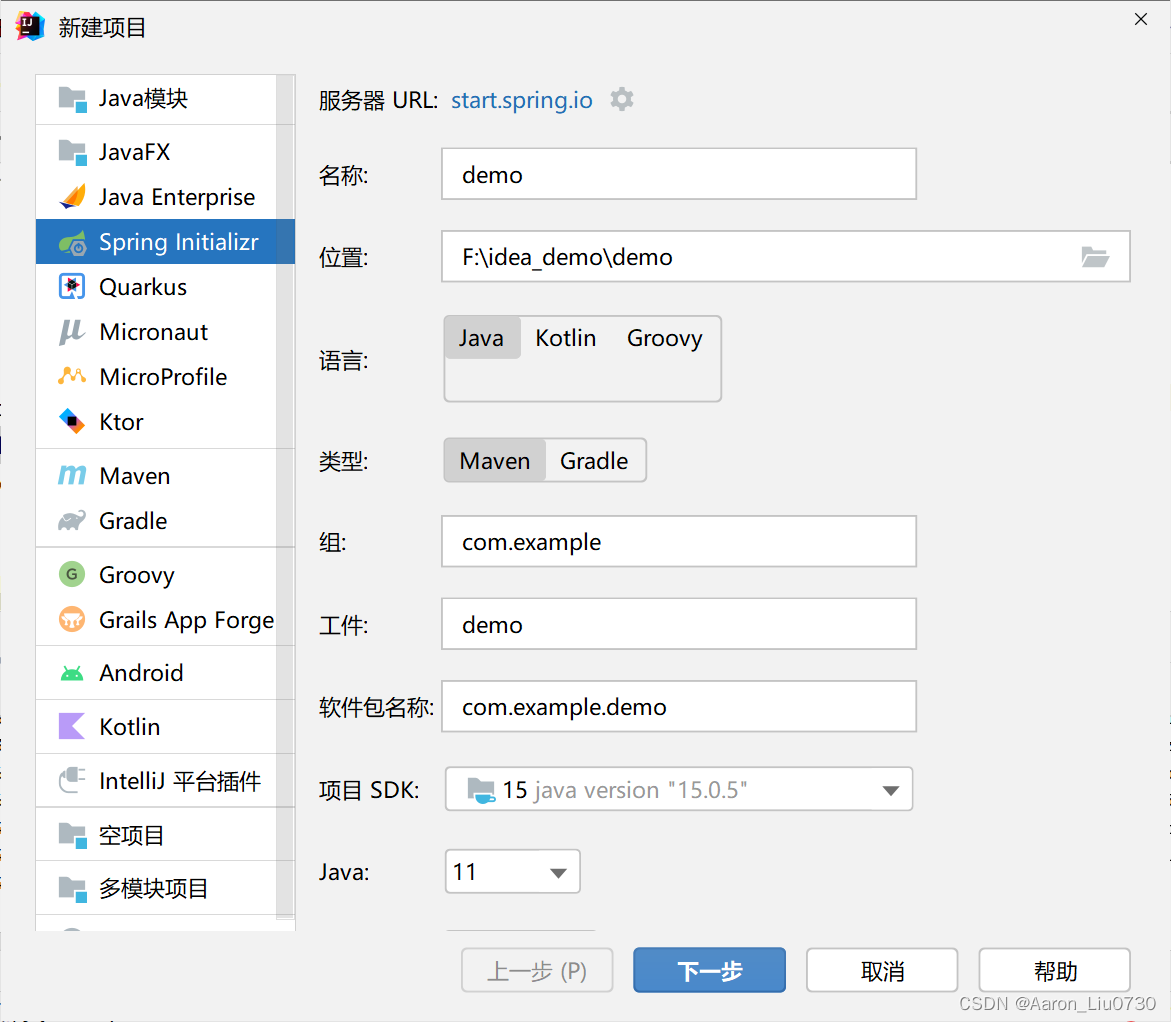
Task: Set build type to Gradle
Action: [594, 461]
